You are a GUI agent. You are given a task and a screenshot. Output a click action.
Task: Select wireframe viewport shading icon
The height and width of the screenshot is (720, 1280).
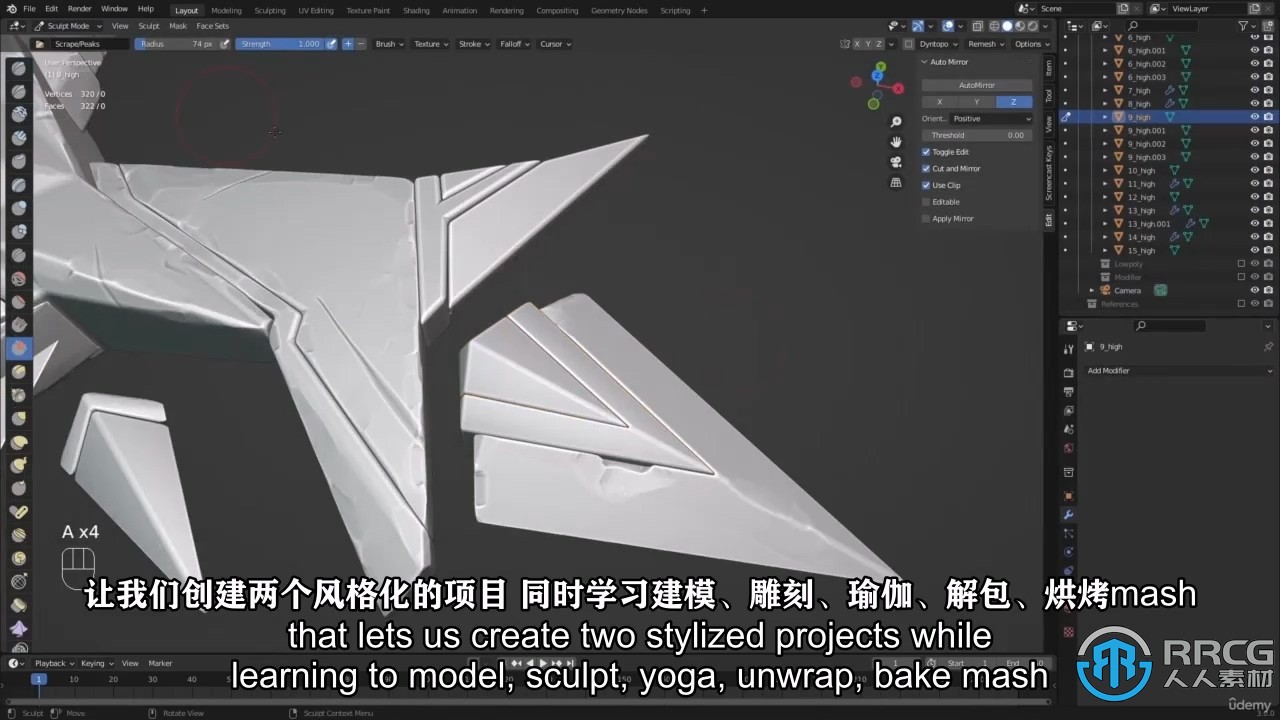point(994,27)
